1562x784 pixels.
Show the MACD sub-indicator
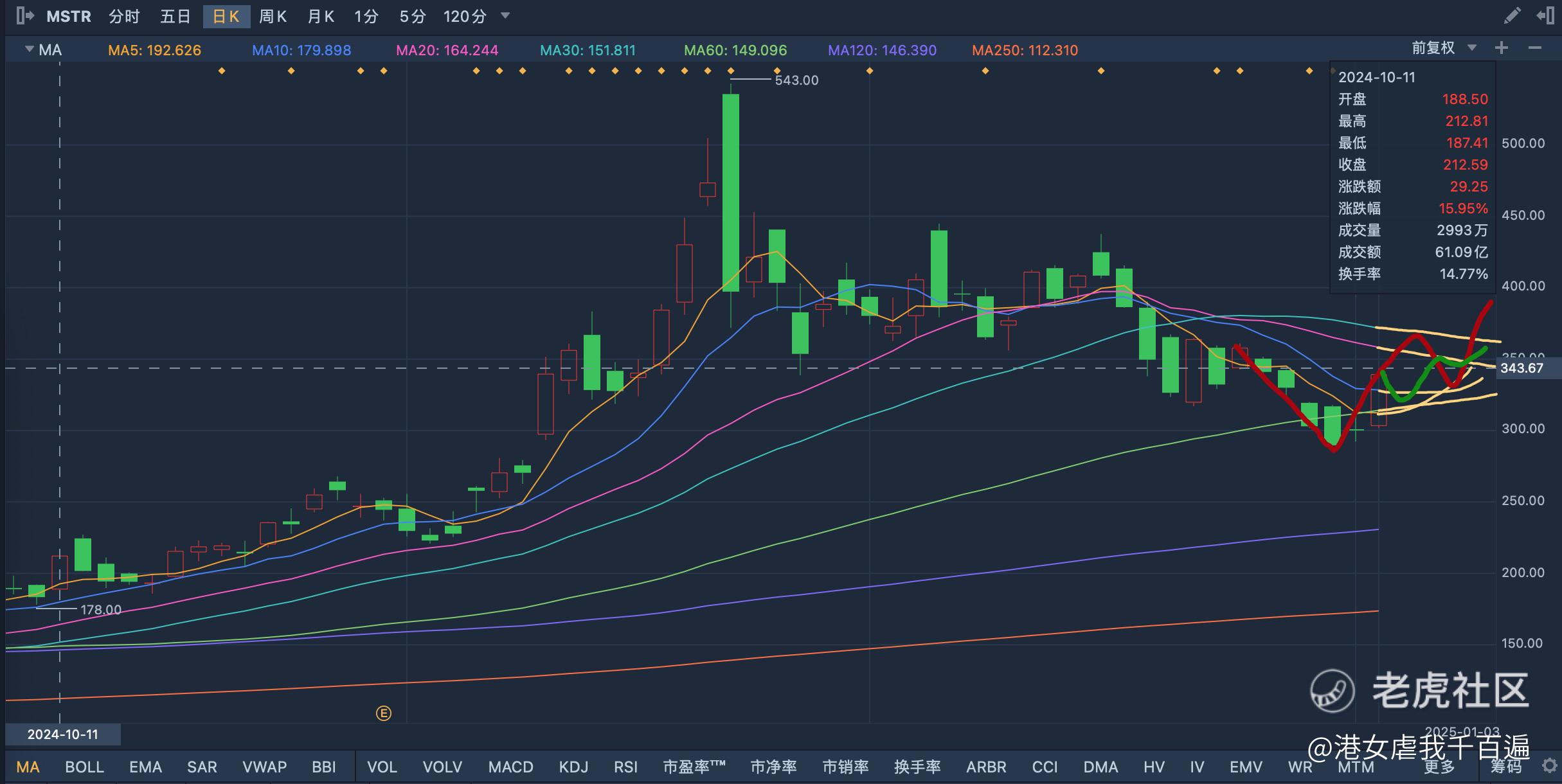[x=510, y=767]
